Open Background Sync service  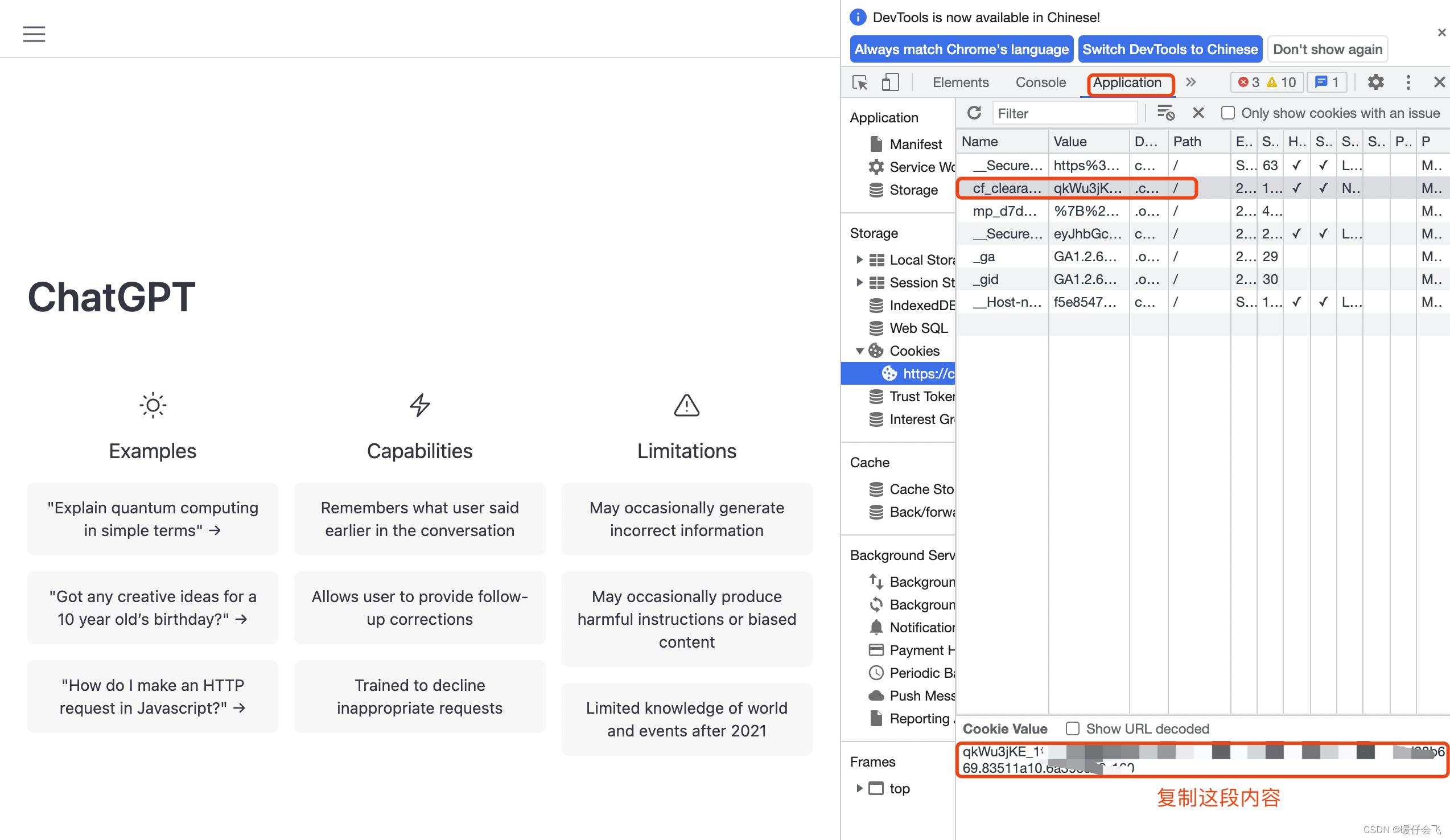912,605
